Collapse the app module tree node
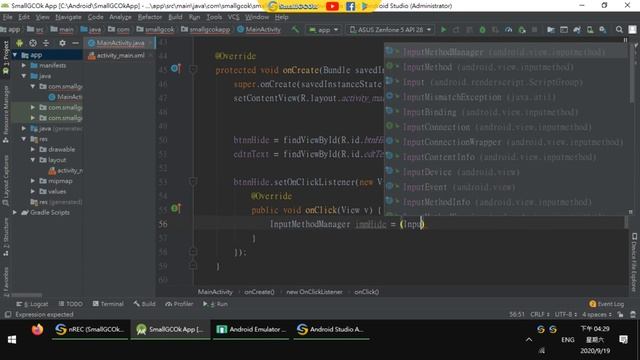This screenshot has height=360, width=640. [15, 55]
